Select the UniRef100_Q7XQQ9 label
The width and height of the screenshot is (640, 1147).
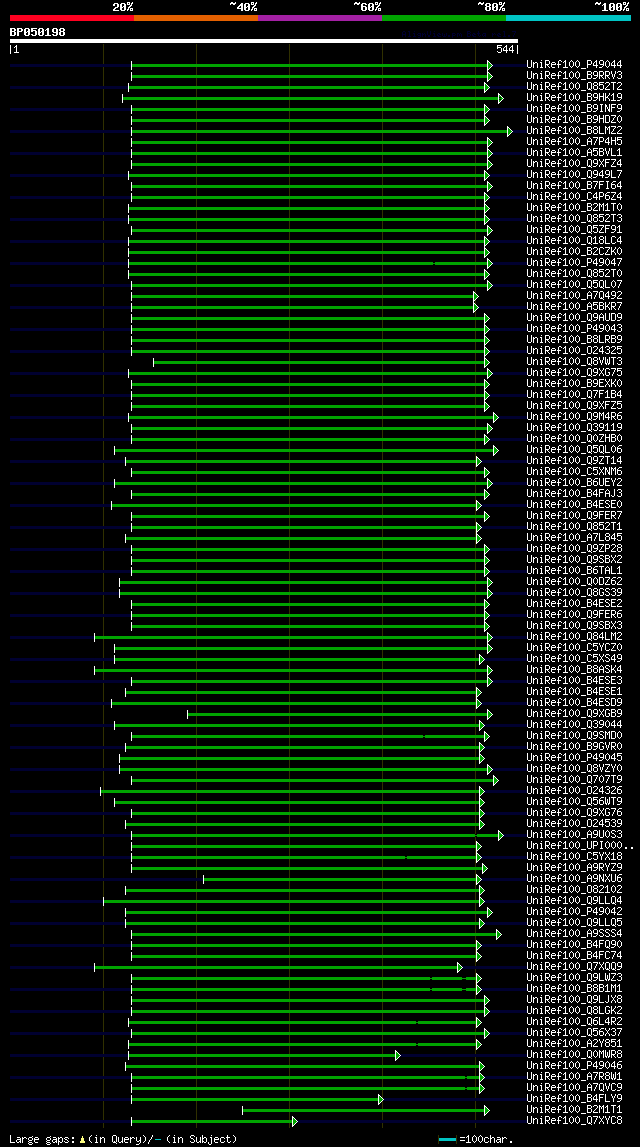point(574,967)
